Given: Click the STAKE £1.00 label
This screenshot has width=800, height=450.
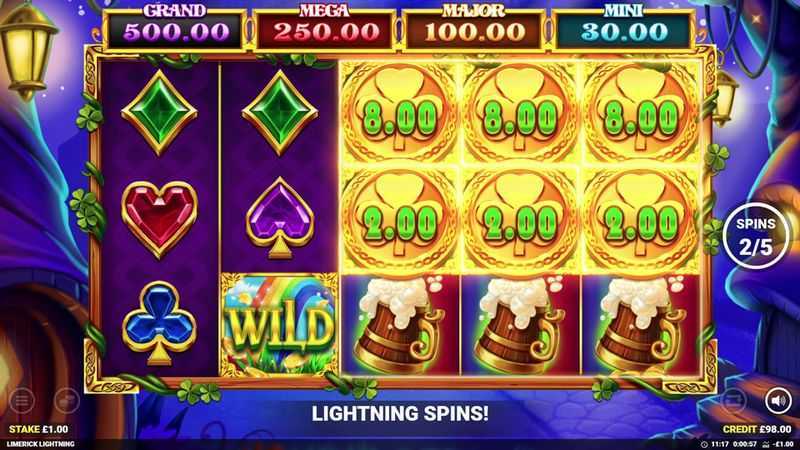Looking at the screenshot, I should click(x=38, y=430).
